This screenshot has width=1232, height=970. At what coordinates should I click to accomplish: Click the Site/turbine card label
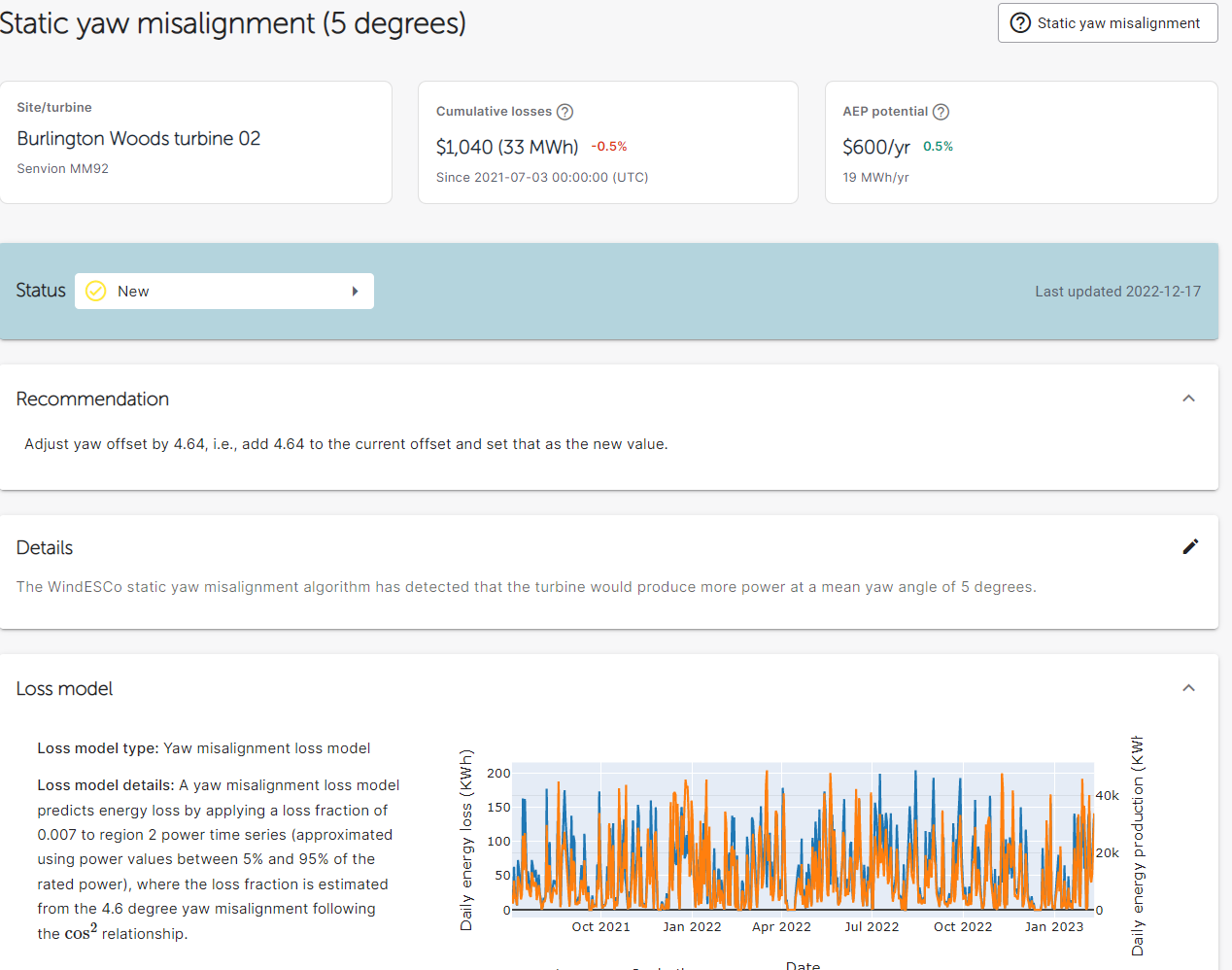[54, 107]
